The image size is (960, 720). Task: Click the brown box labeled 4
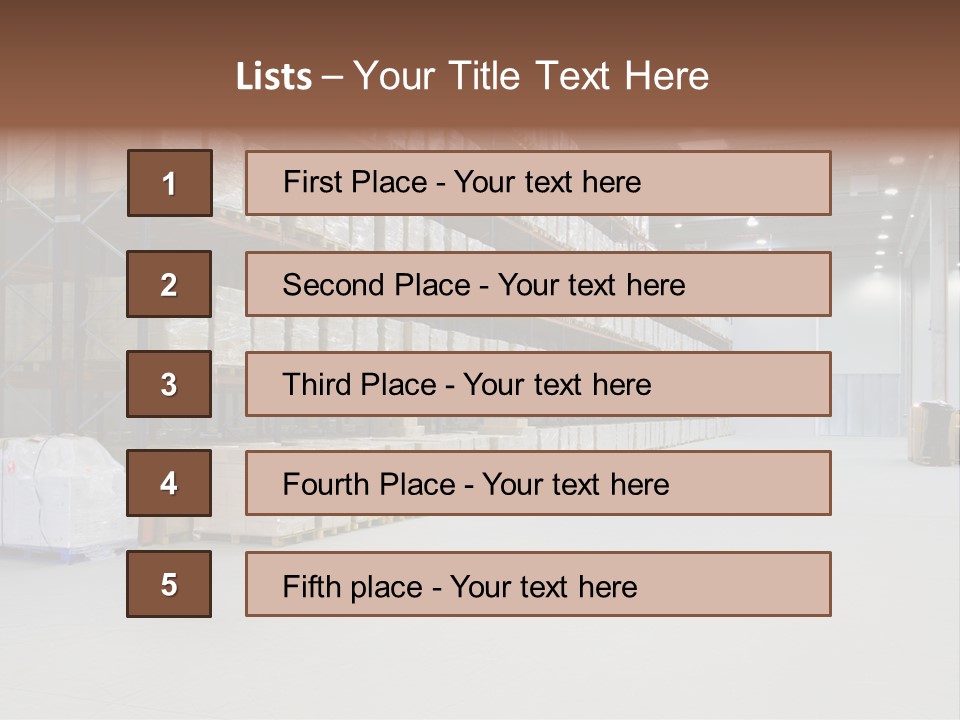pos(169,483)
